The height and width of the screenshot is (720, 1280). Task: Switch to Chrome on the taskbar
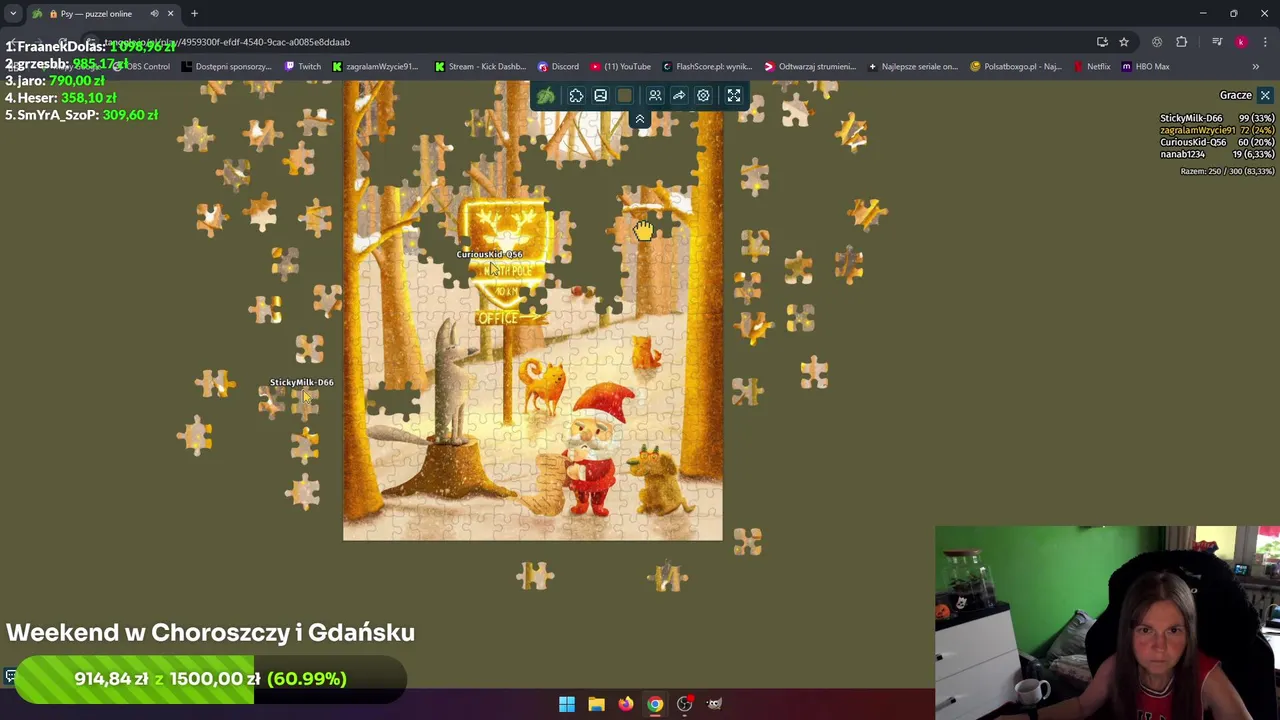[655, 704]
